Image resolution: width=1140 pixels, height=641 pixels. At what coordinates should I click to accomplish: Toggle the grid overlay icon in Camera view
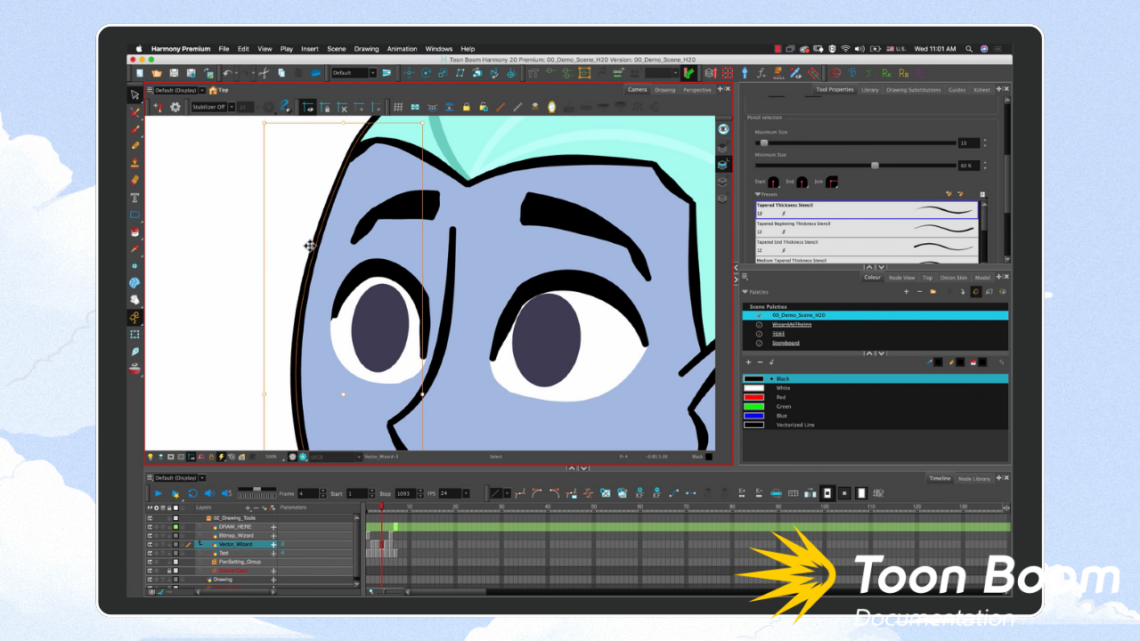click(398, 108)
